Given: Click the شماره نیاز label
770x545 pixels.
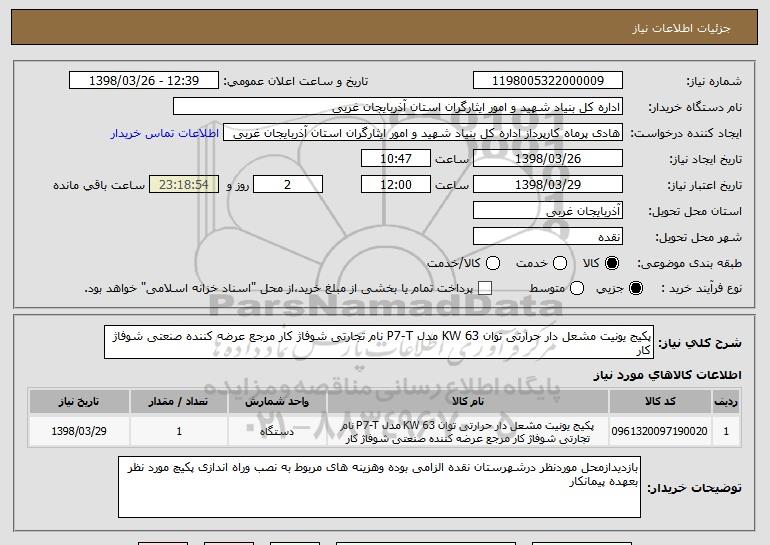Looking at the screenshot, I should 714,81.
